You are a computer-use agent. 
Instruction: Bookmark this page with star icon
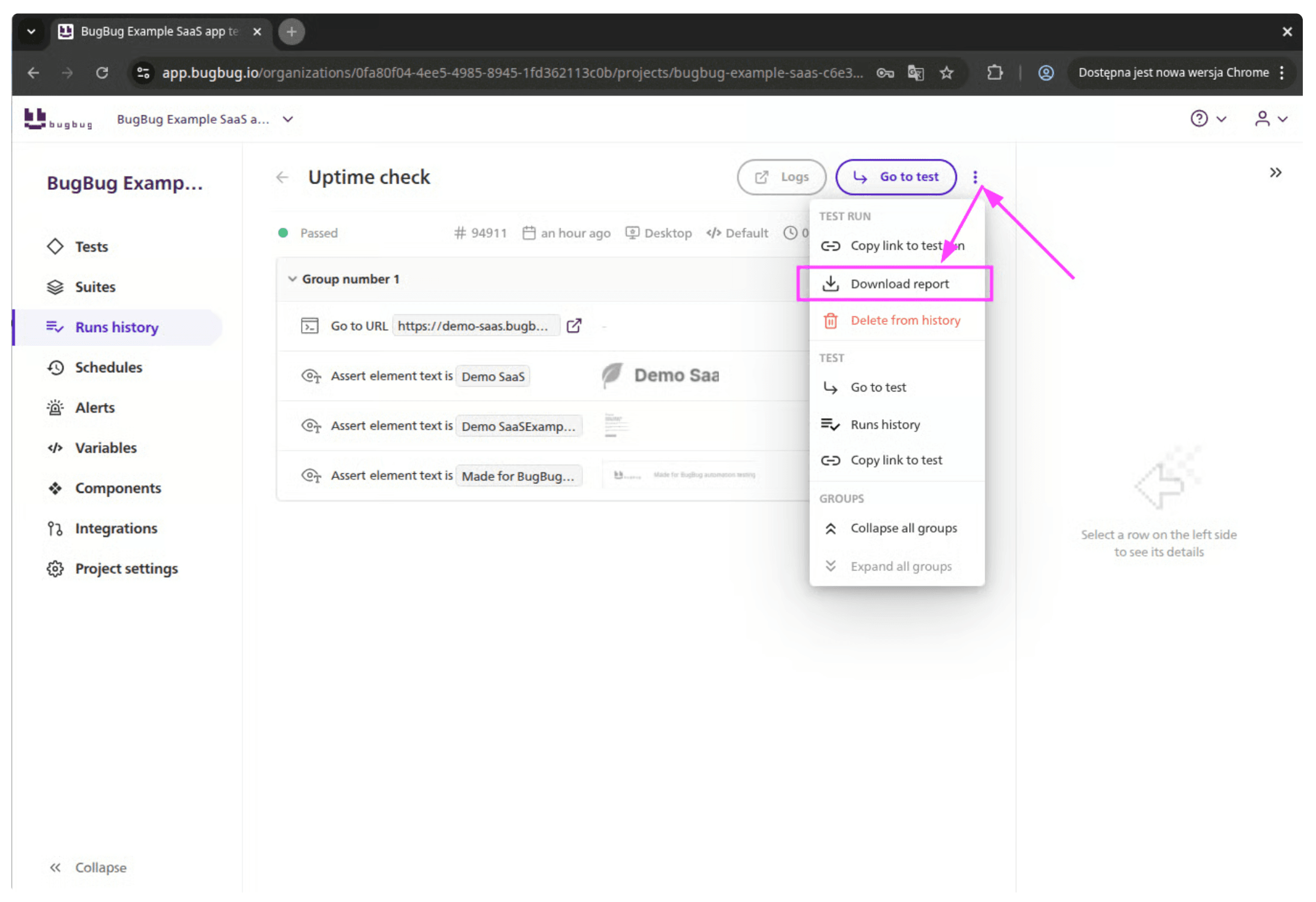947,73
